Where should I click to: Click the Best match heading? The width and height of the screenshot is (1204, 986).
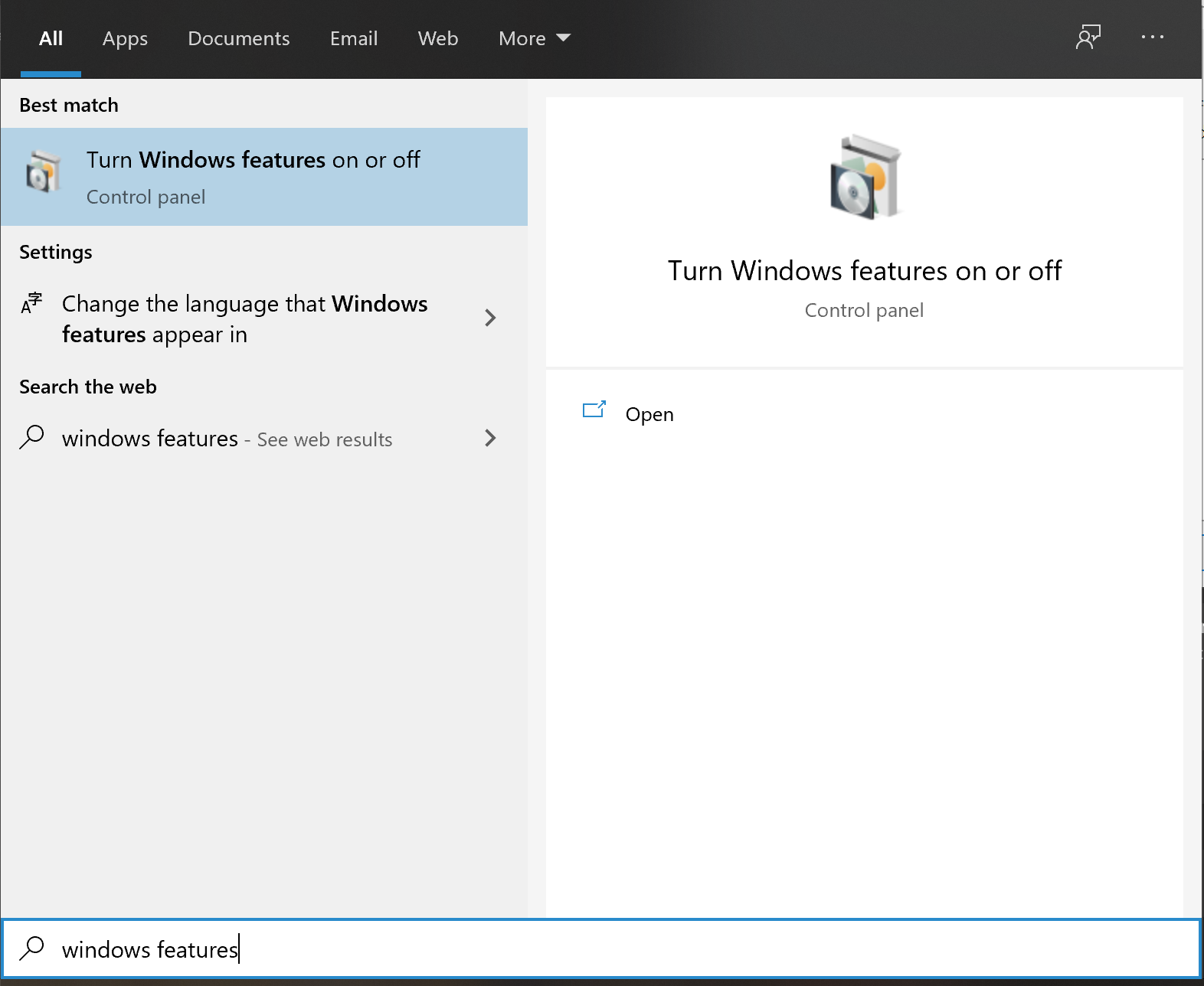click(69, 105)
